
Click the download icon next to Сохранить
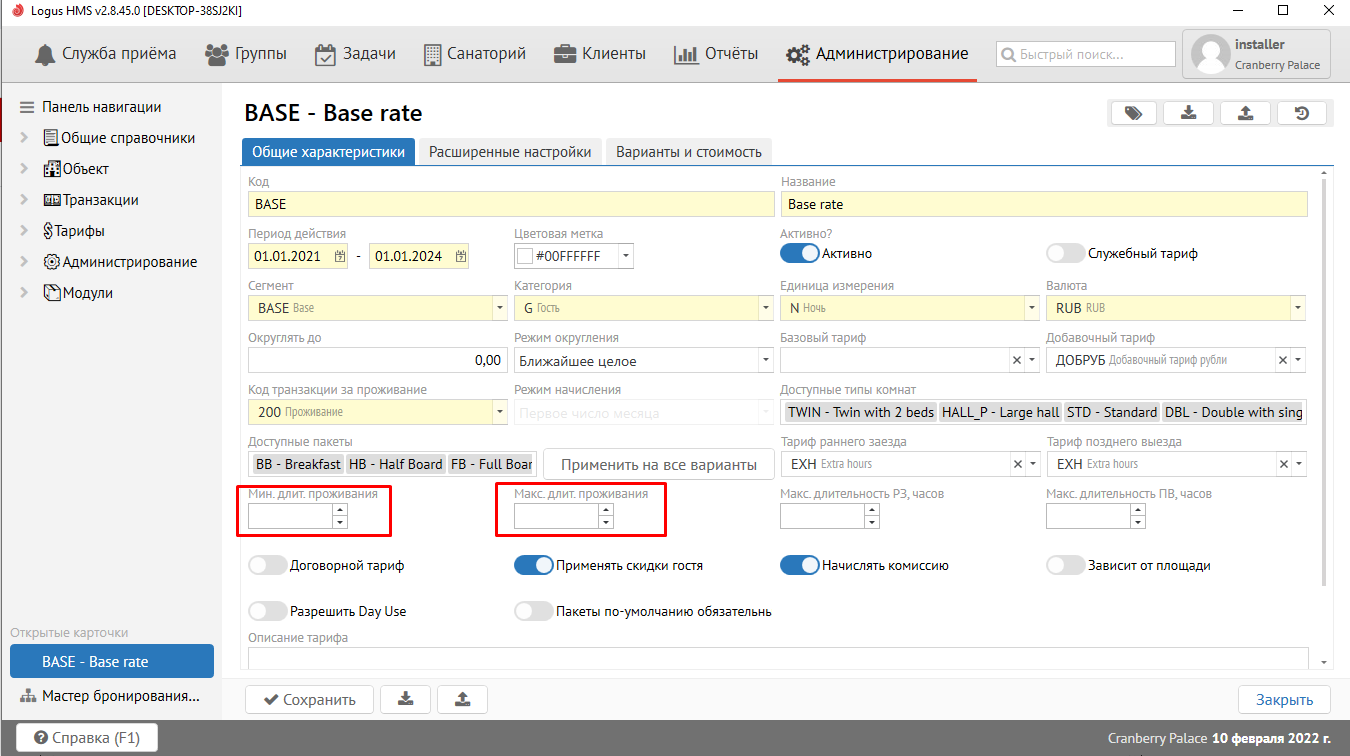(405, 699)
